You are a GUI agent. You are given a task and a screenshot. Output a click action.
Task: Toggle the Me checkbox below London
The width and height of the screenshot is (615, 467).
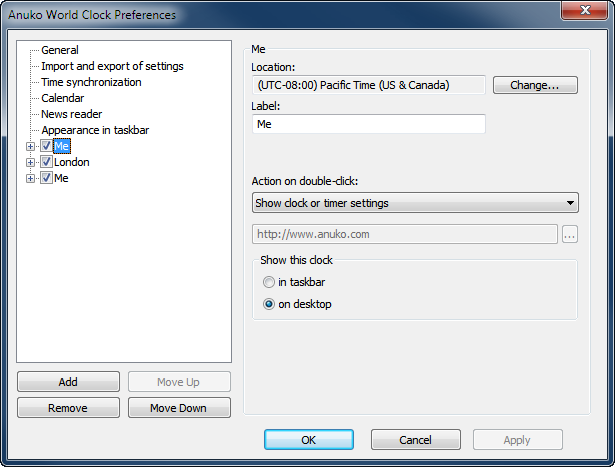click(46, 178)
